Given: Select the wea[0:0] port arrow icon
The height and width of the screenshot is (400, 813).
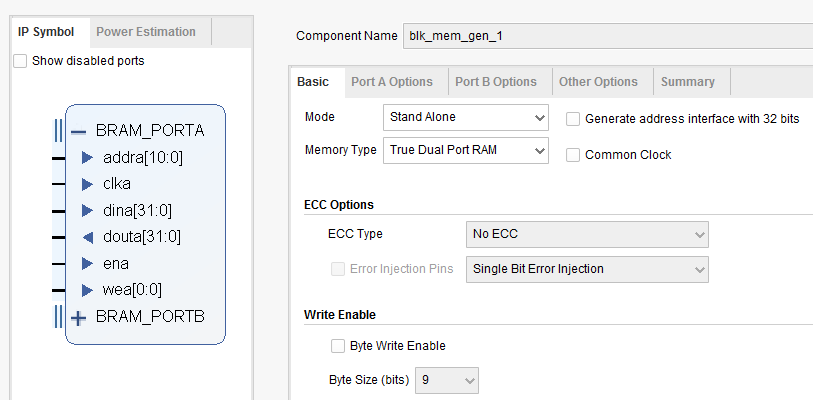Looking at the screenshot, I should 87,291.
